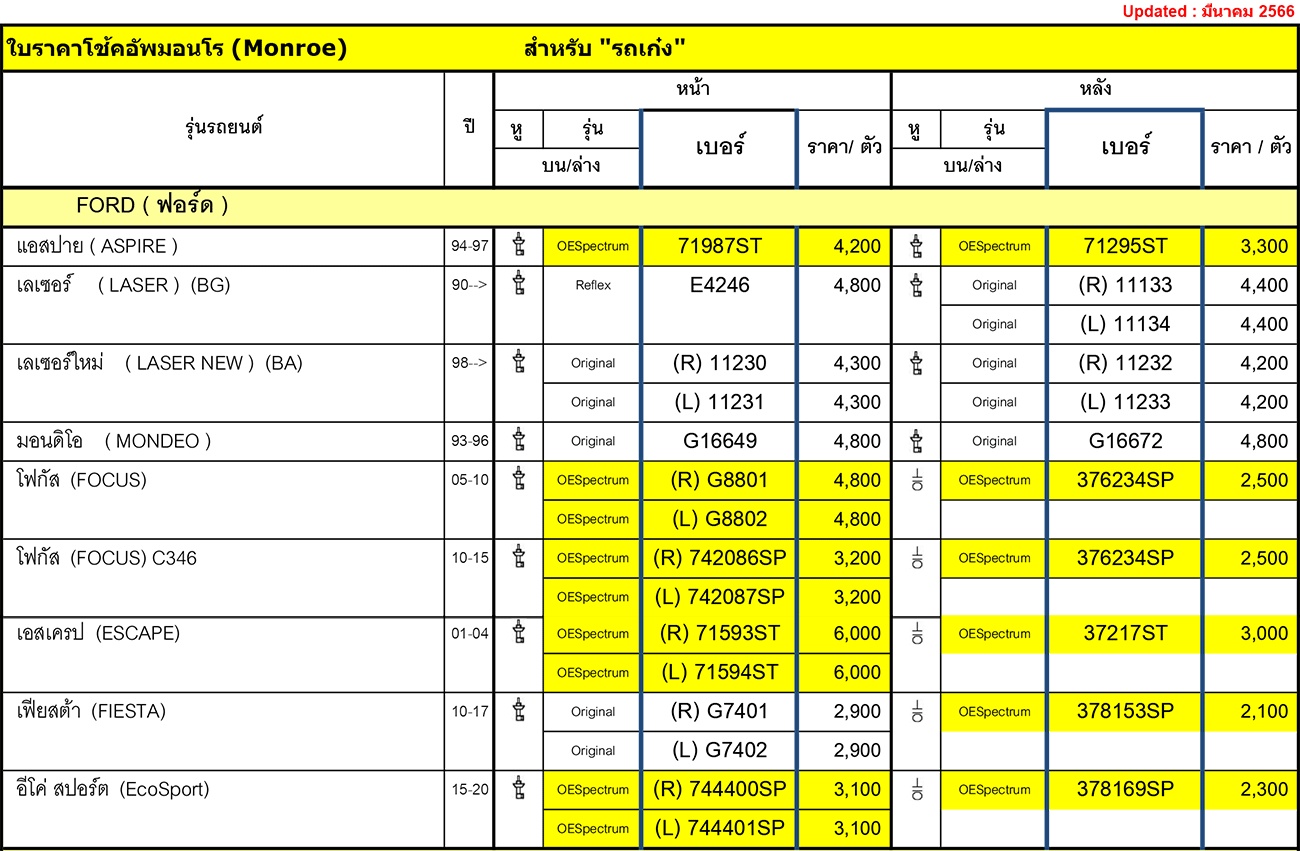The height and width of the screenshot is (851, 1300).
Task: Click the หลัง rear column group header
Action: [1096, 90]
